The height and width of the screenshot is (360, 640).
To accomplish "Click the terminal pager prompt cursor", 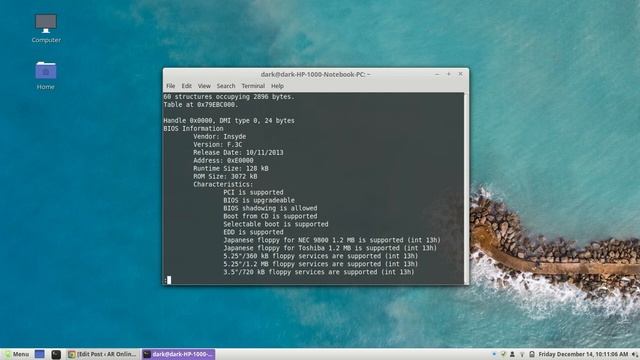I will click(x=169, y=280).
